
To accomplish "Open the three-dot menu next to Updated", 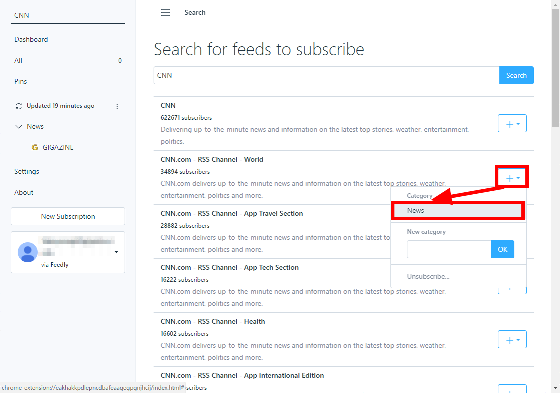I will (x=117, y=106).
